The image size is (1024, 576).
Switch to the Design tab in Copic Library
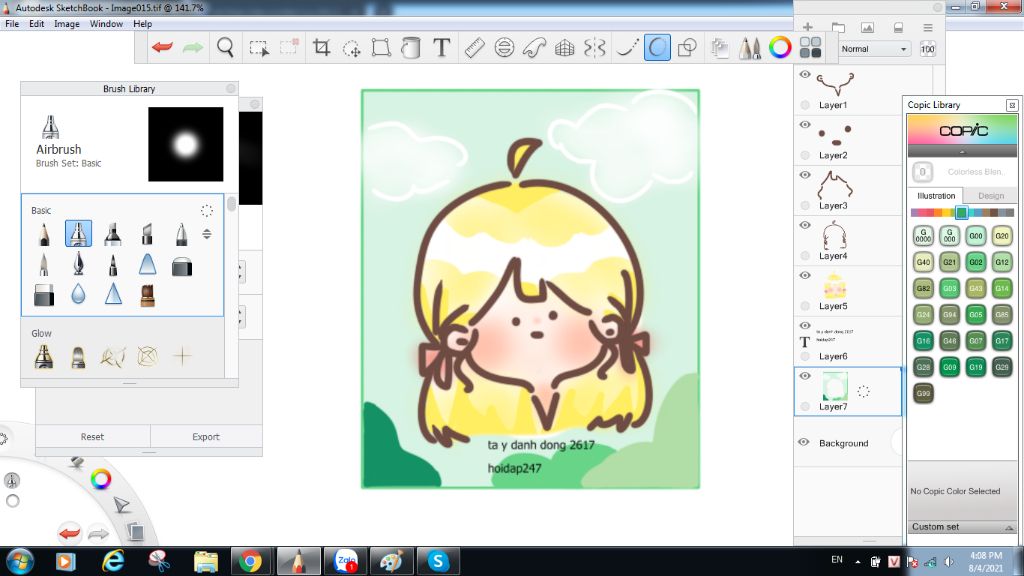pyautogui.click(x=991, y=196)
